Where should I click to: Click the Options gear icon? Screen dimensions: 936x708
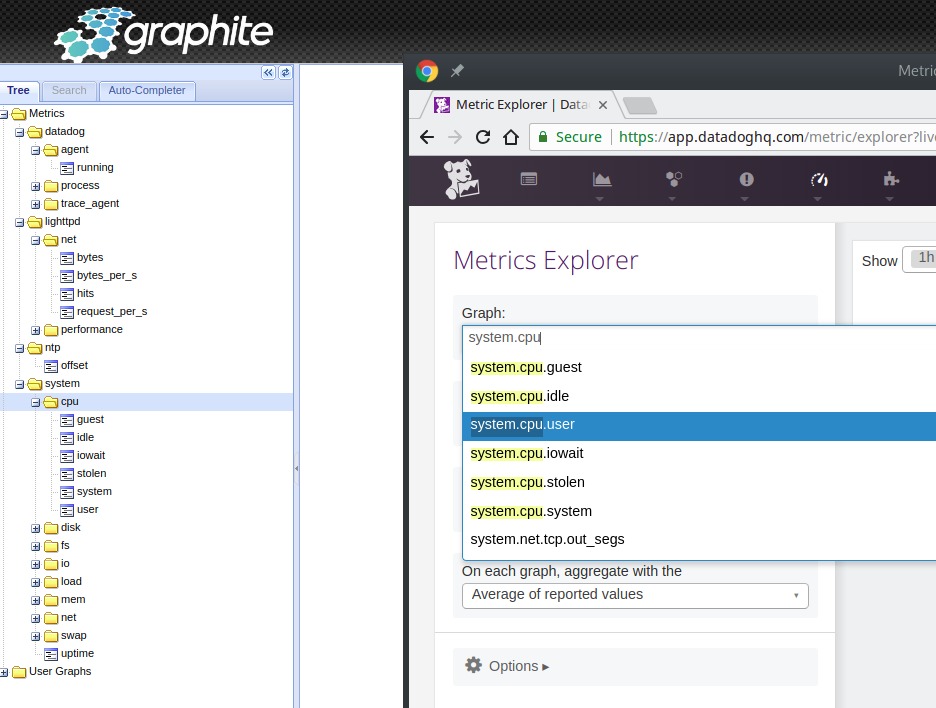tap(473, 665)
